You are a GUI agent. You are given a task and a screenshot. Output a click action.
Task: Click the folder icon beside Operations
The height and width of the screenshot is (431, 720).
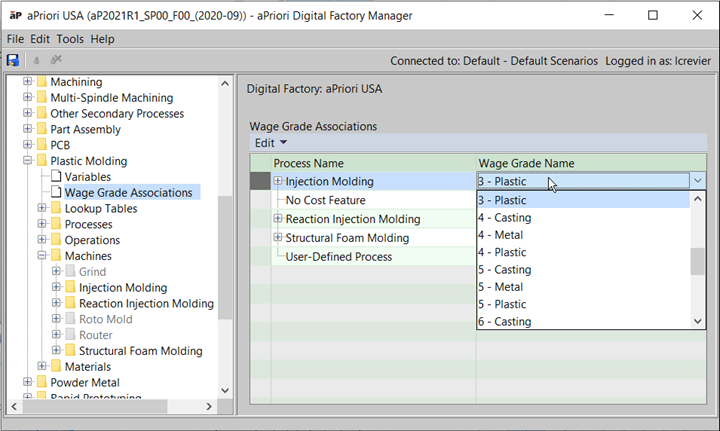point(56,240)
